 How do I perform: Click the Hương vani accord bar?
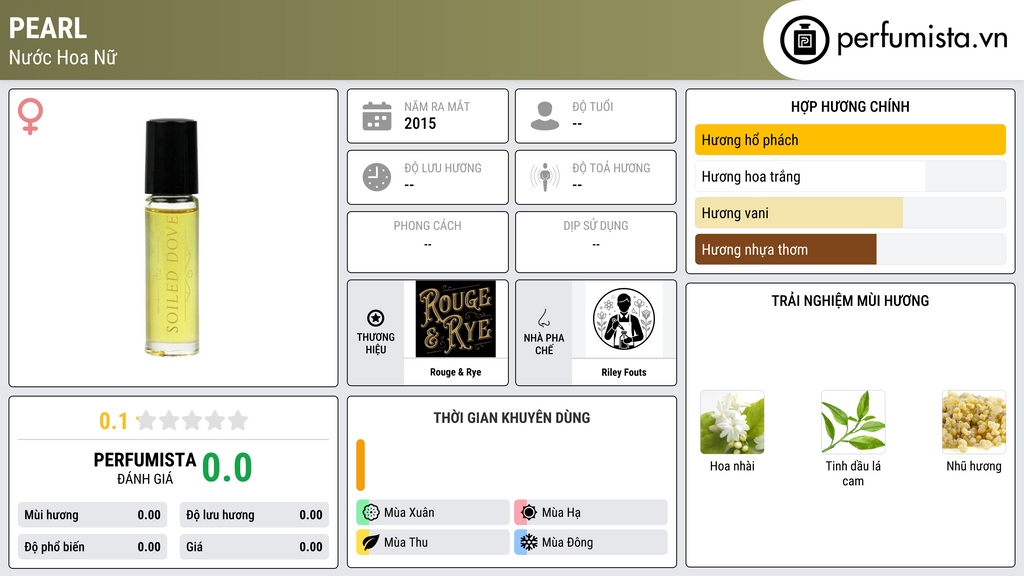click(x=850, y=213)
